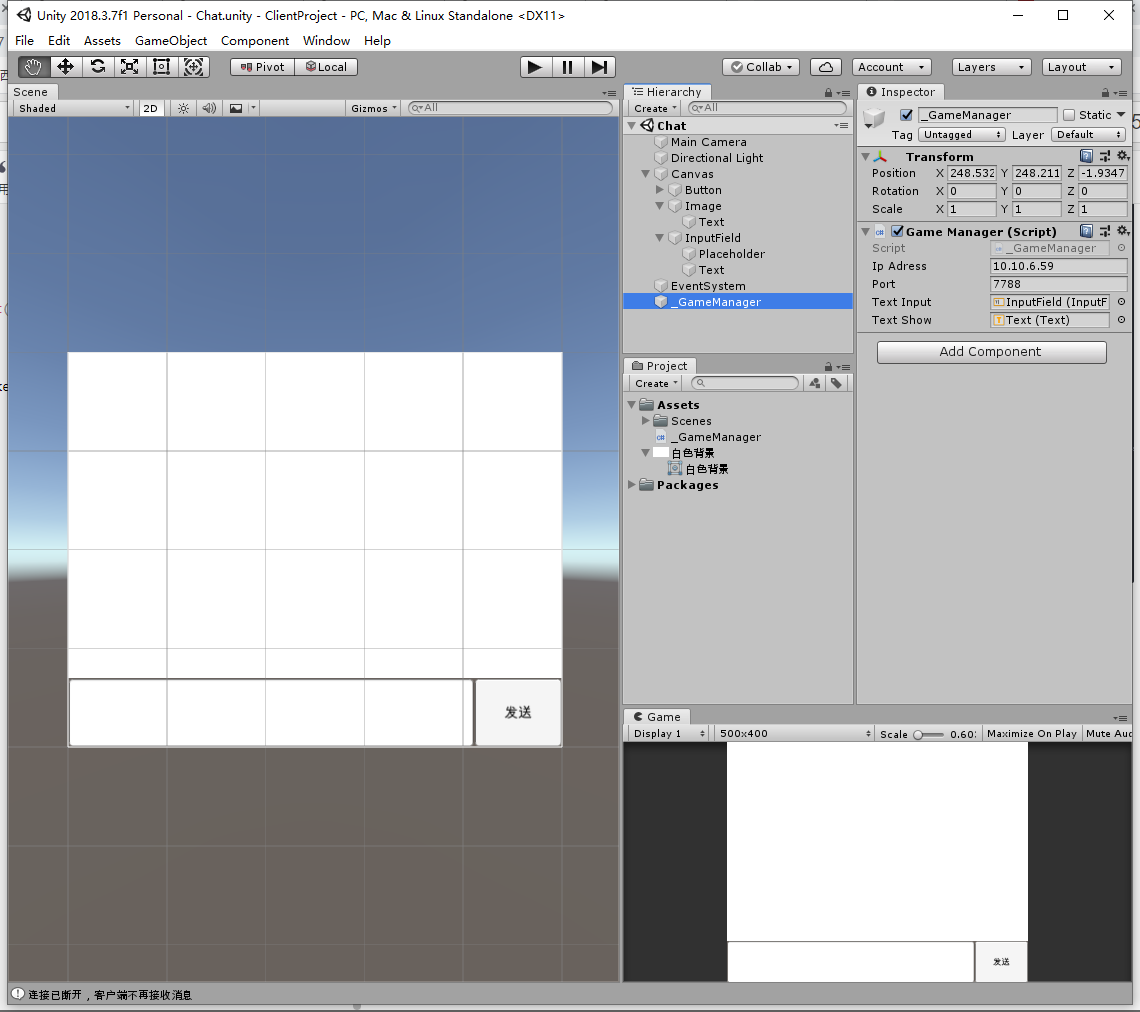Select Main Camera in Hierarchy
The height and width of the screenshot is (1012, 1140).
708,142
